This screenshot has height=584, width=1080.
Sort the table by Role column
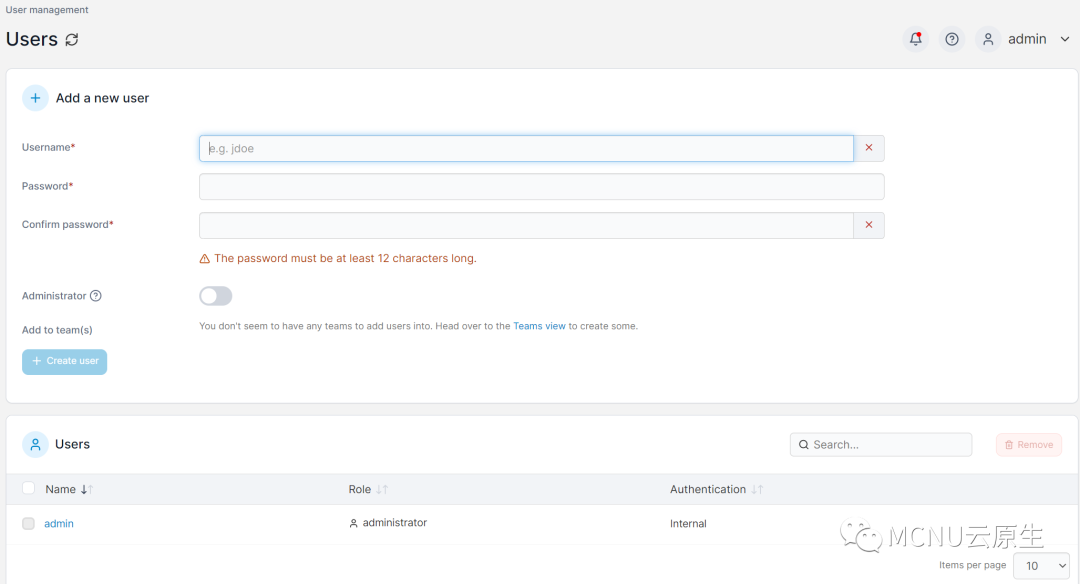point(368,489)
